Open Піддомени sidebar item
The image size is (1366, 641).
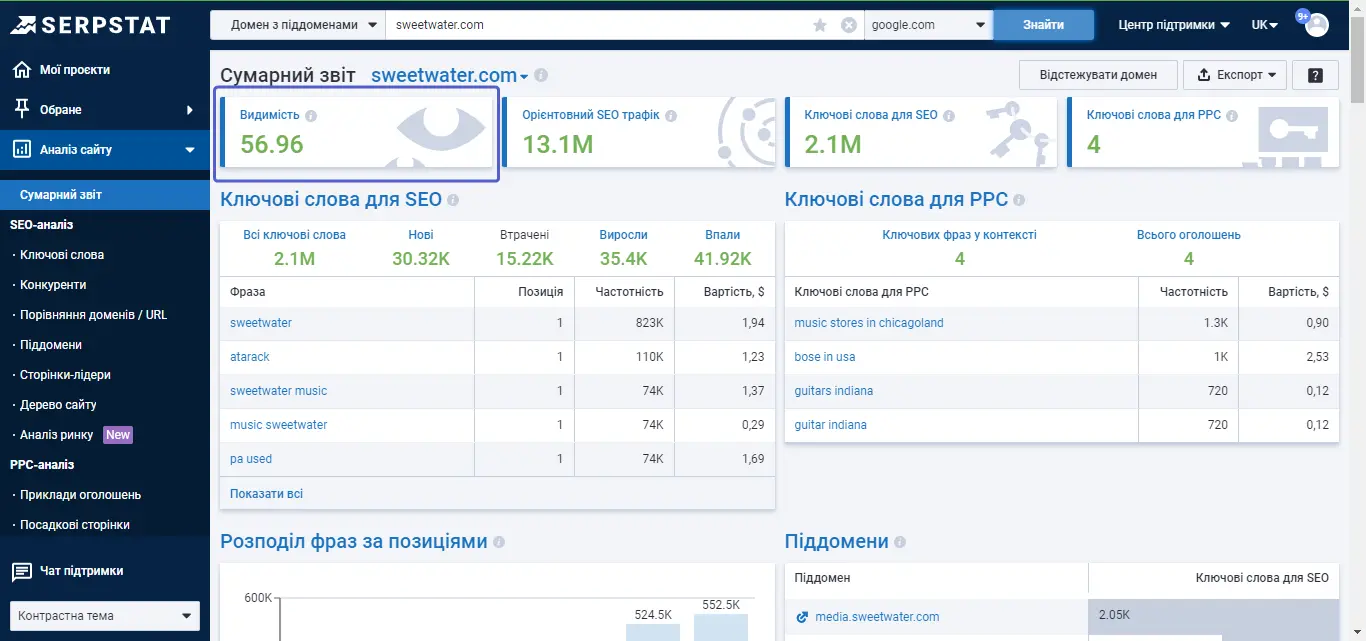coord(51,345)
